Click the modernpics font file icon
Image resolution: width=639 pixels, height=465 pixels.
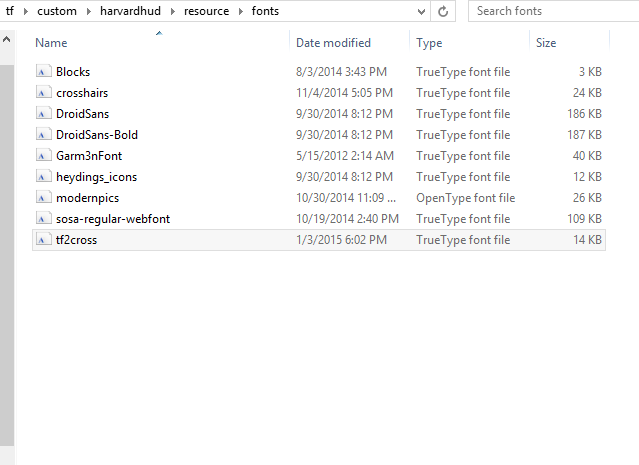point(43,198)
